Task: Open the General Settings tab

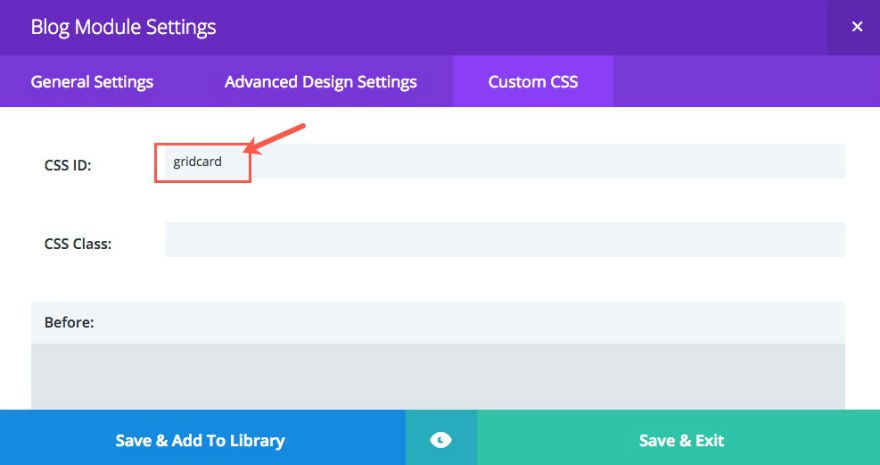Action: point(92,82)
